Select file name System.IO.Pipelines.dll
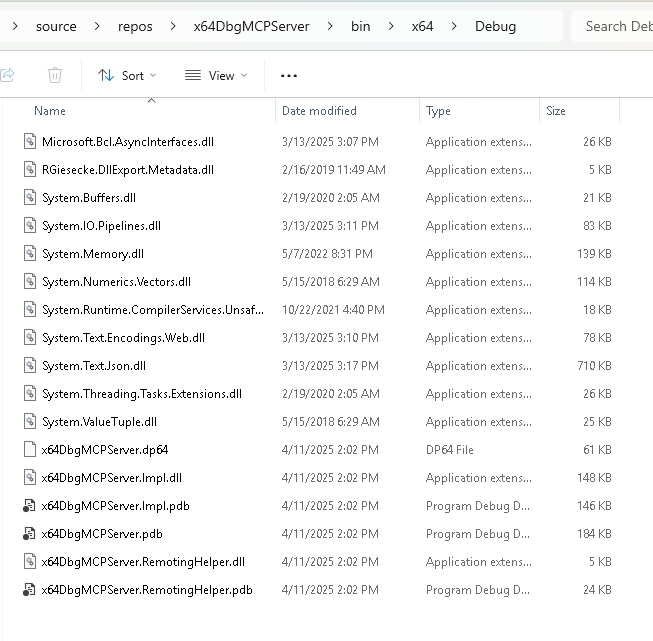The image size is (653, 641). coord(101,226)
